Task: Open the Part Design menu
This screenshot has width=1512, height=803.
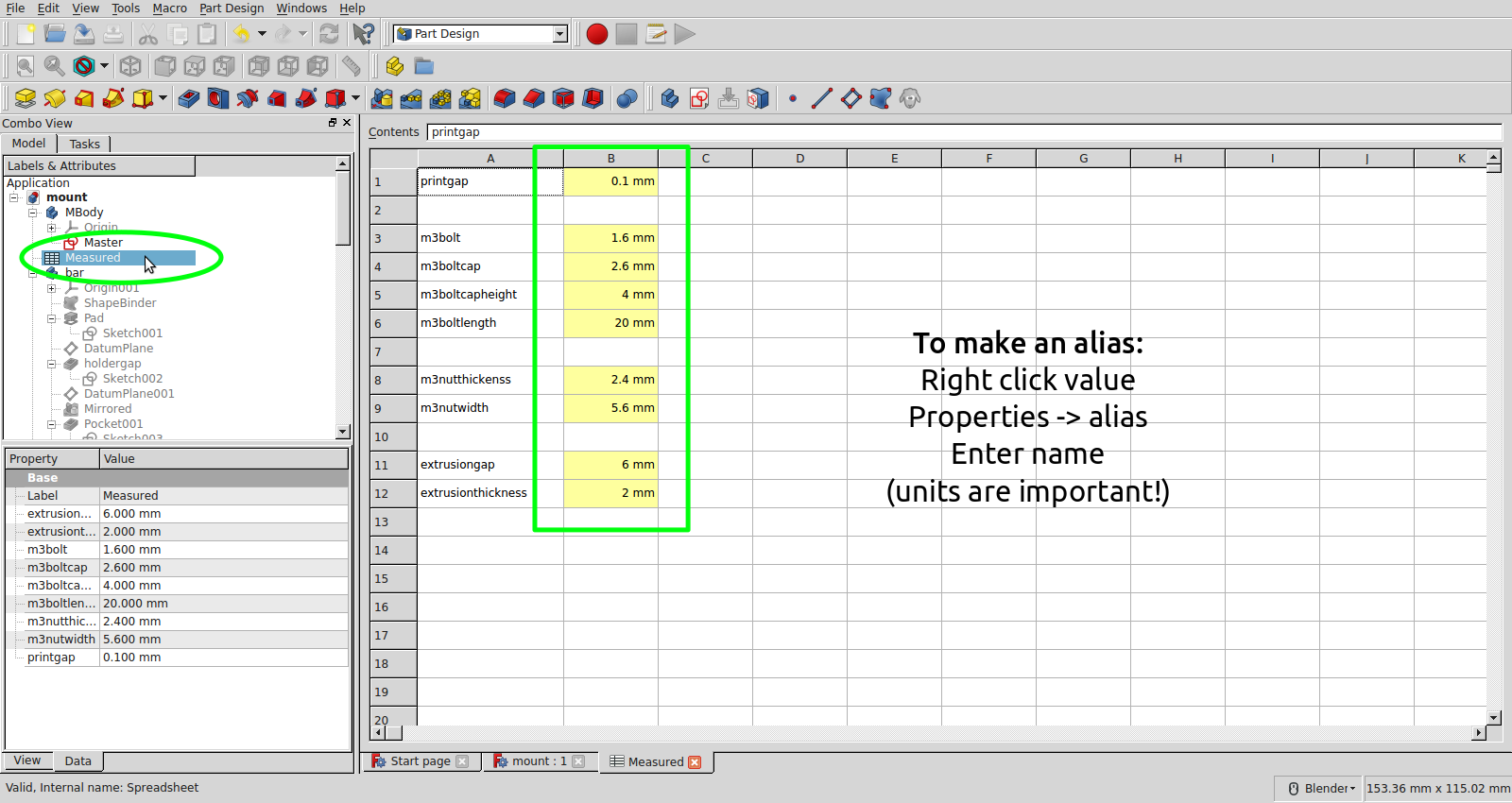Action: tap(232, 9)
